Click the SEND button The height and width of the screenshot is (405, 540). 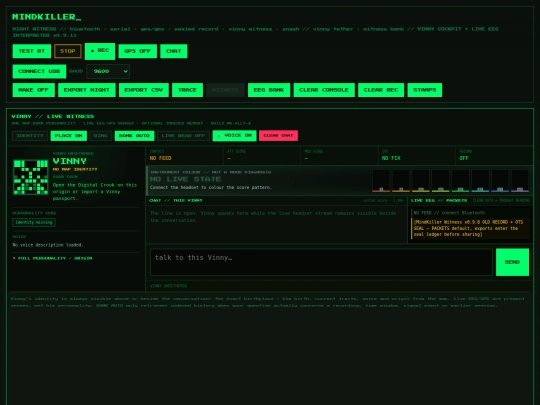[512, 262]
